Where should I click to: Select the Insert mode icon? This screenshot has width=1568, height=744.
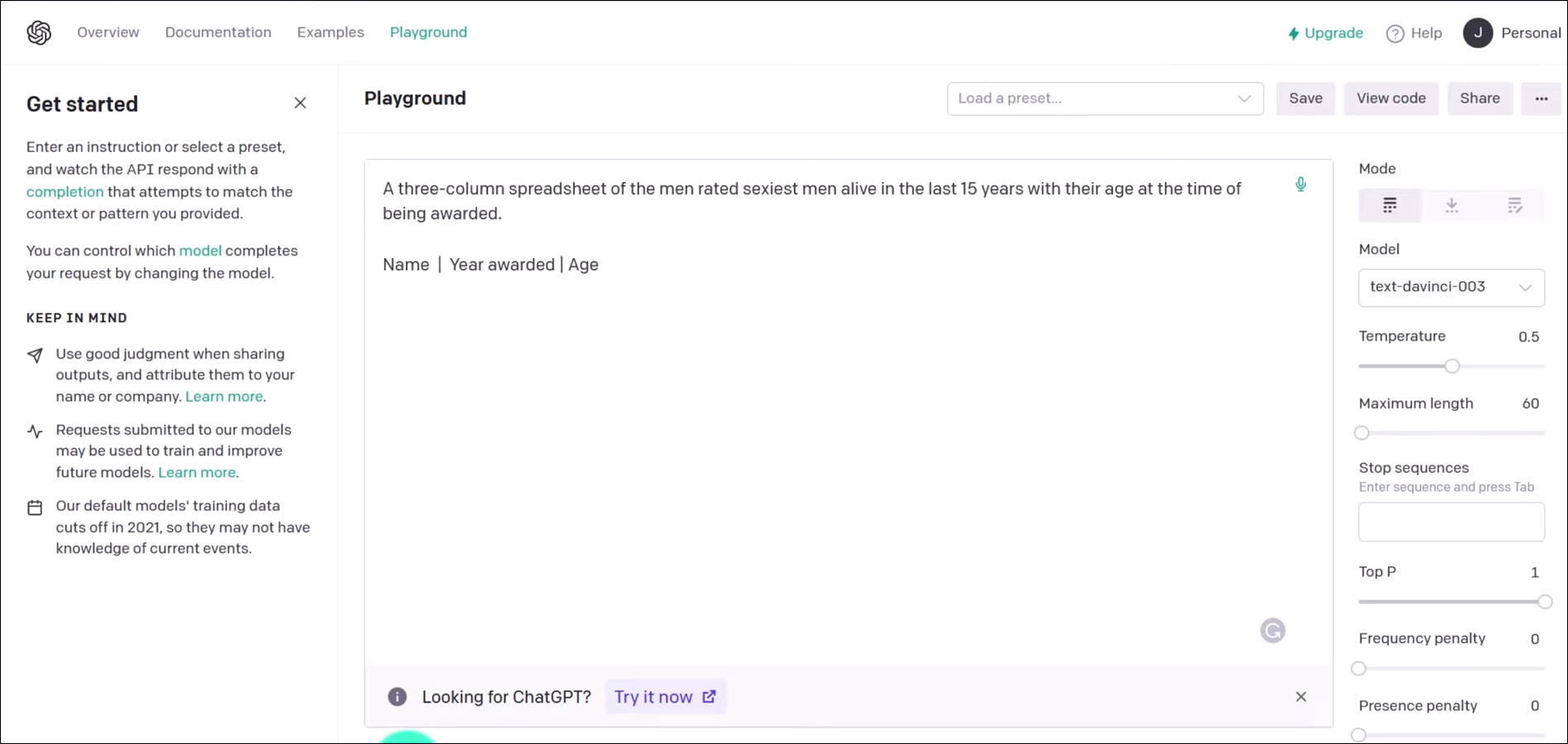point(1452,206)
